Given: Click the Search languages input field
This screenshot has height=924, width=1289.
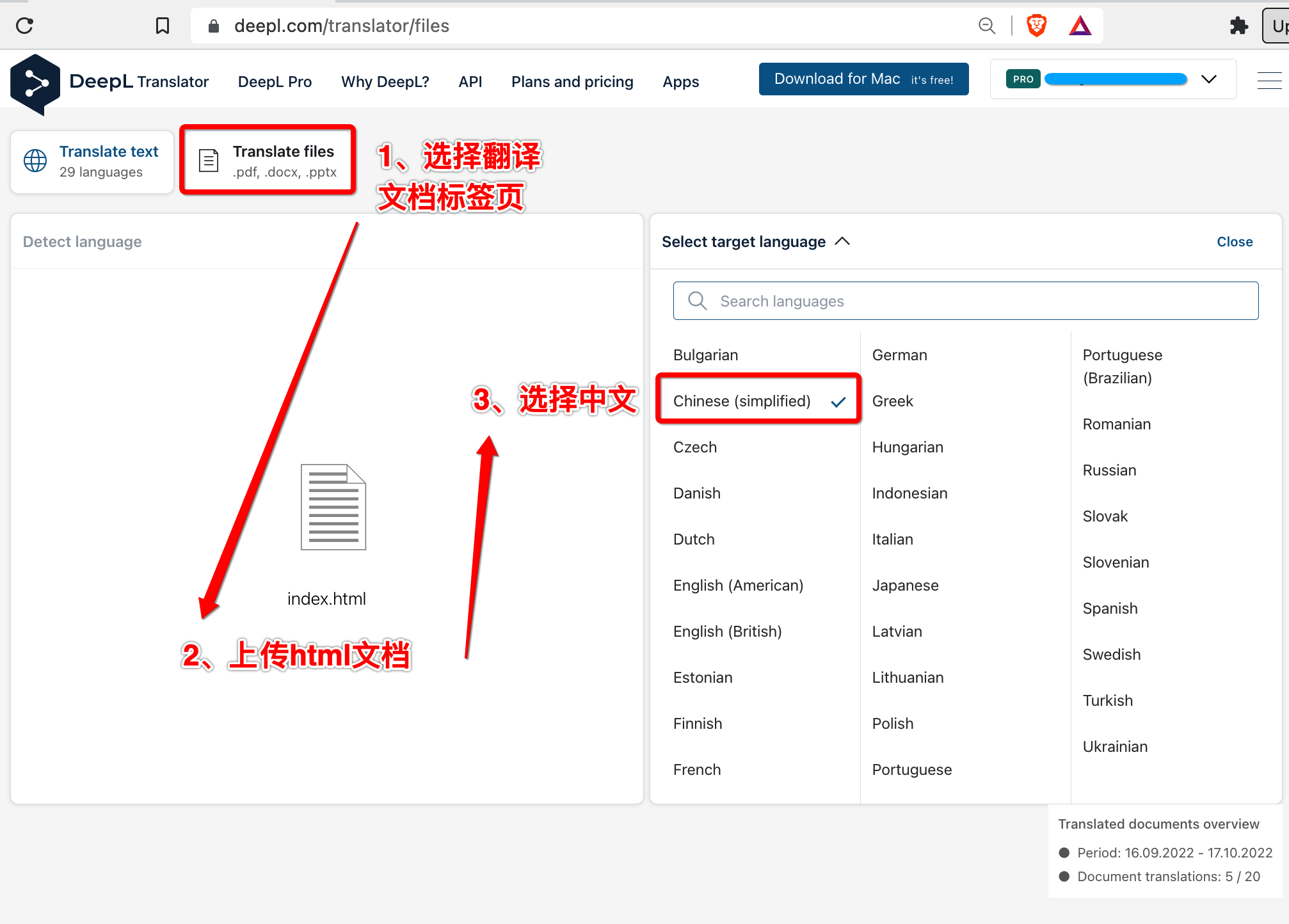Looking at the screenshot, I should pos(965,301).
